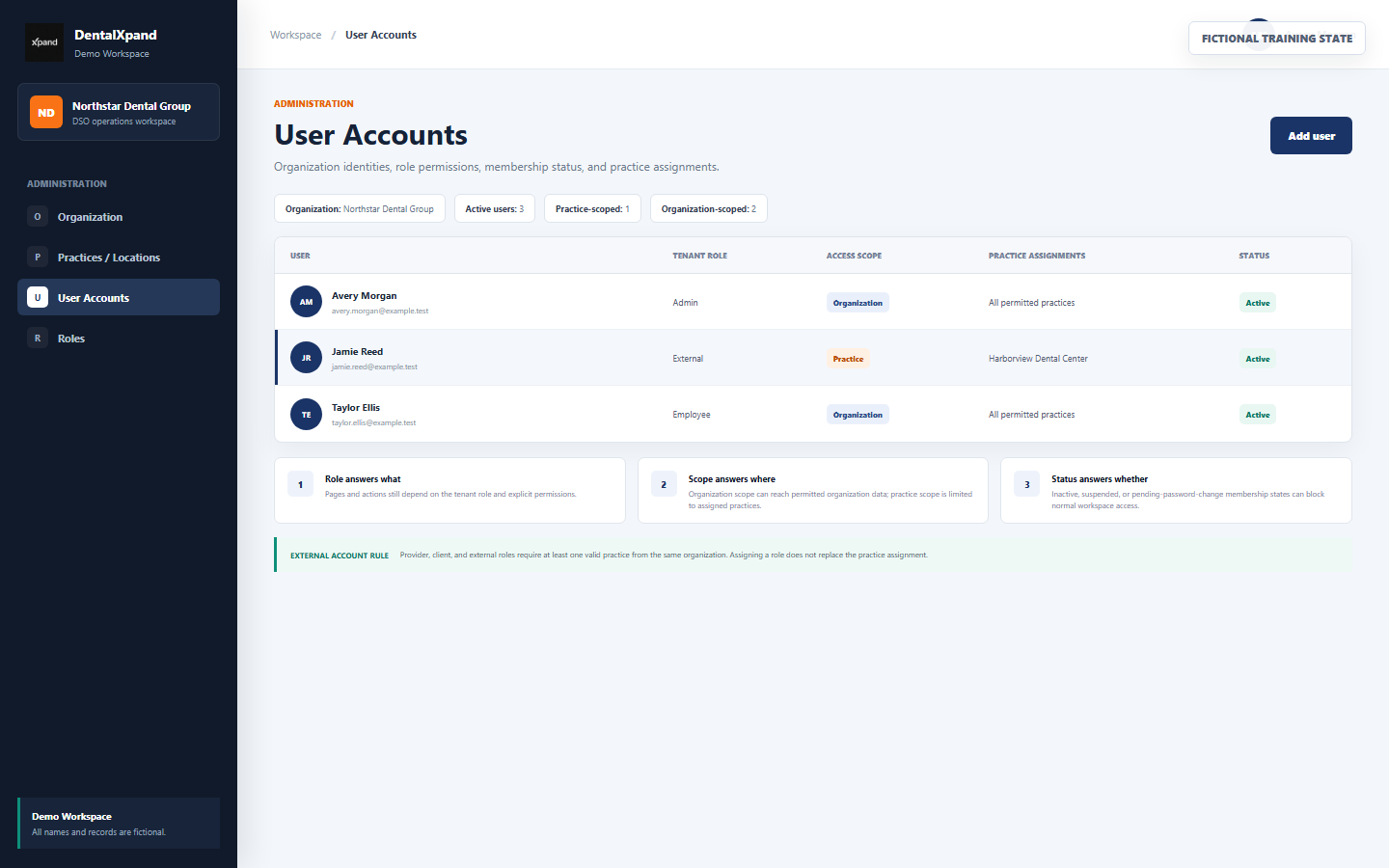Click Avery Morgan's AM avatar
Viewport: 1389px width, 868px height.
306,302
